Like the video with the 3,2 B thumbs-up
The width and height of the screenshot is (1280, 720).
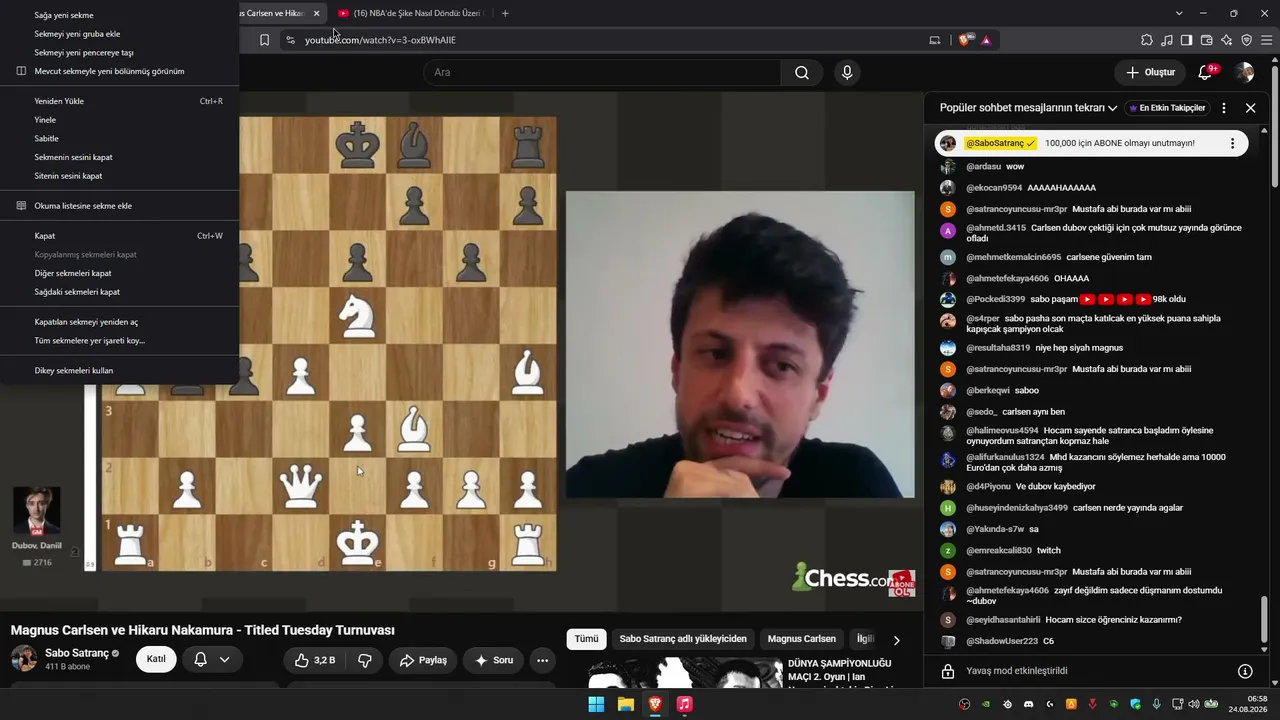(x=314, y=660)
